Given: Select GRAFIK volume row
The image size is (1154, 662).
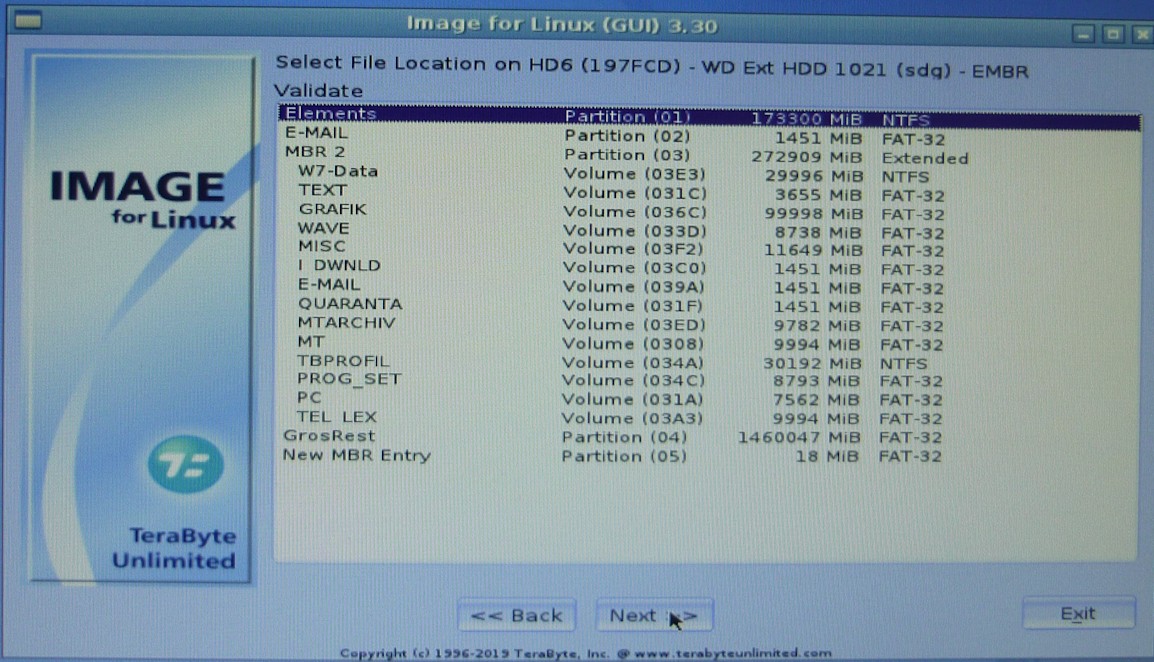Looking at the screenshot, I should click(x=709, y=213).
